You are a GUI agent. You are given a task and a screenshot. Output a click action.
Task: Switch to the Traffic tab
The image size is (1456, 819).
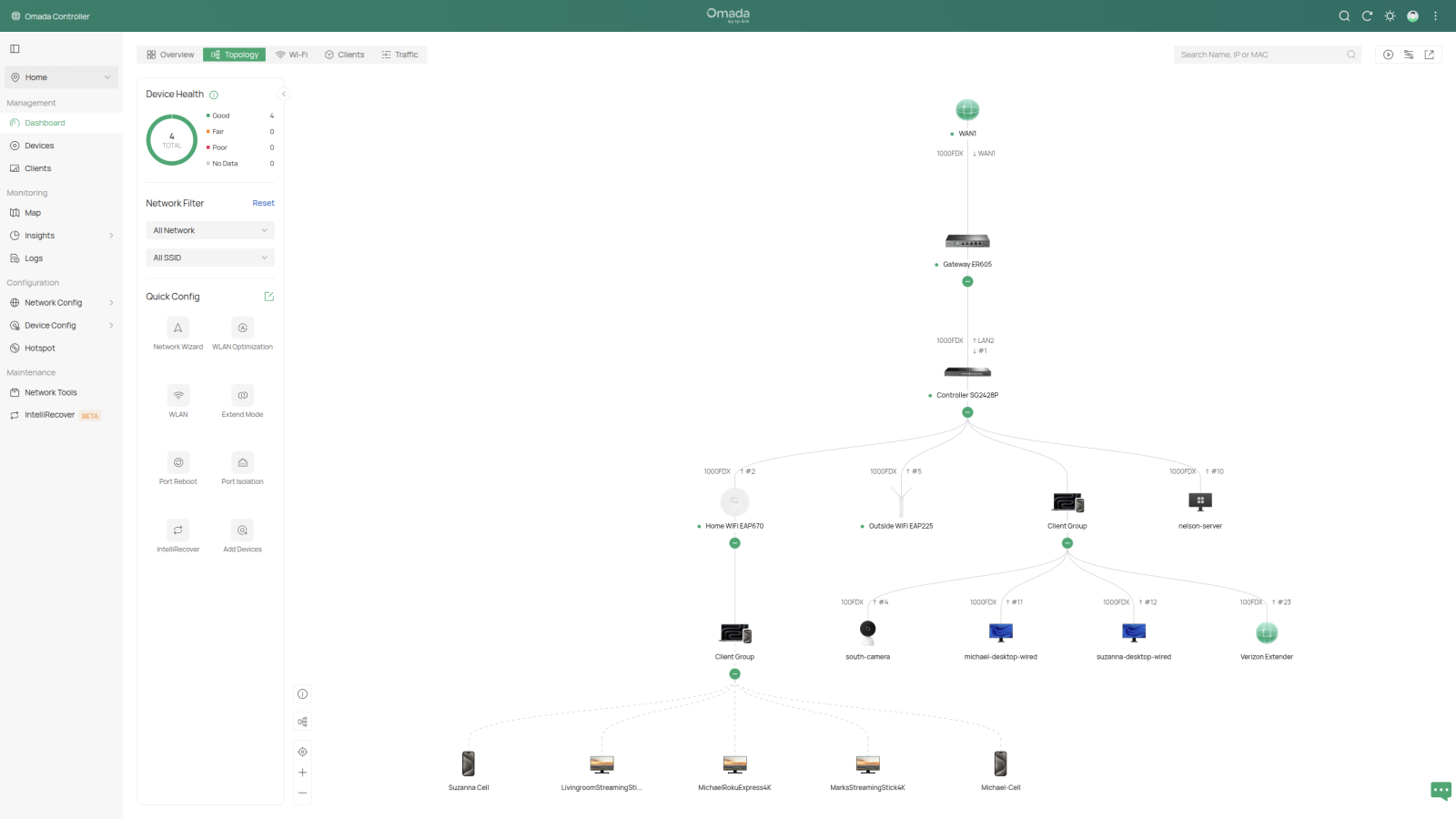pyautogui.click(x=399, y=55)
